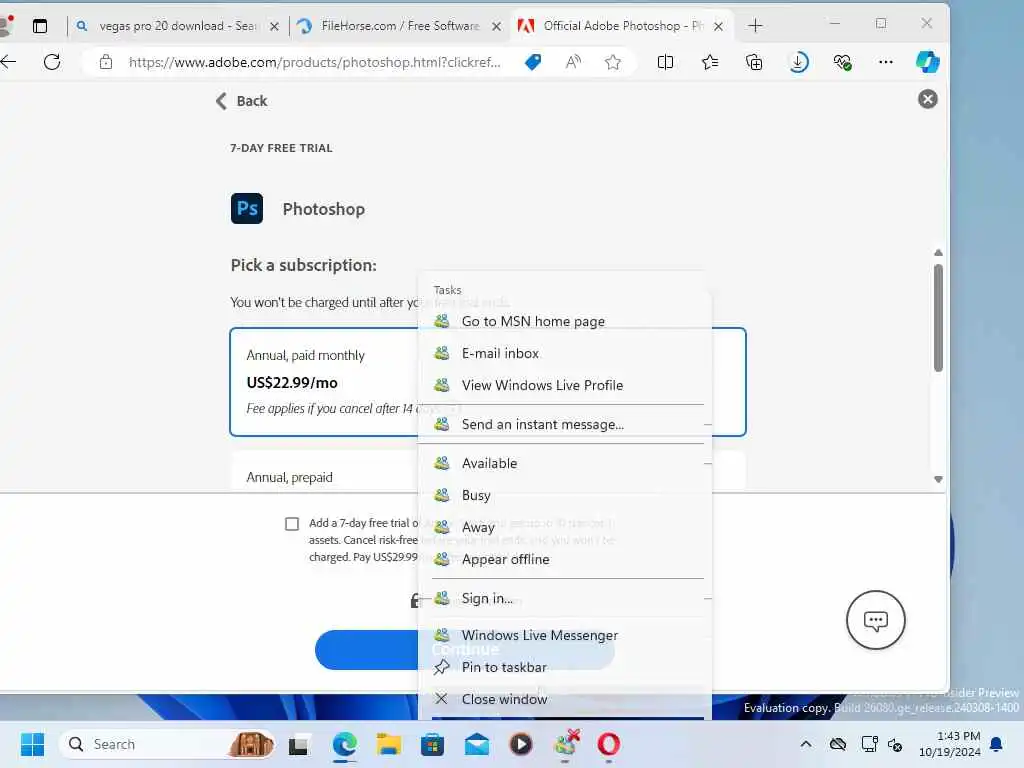This screenshot has height=768, width=1024.
Task: Open E-mail inbox from jump list
Action: [564, 353]
